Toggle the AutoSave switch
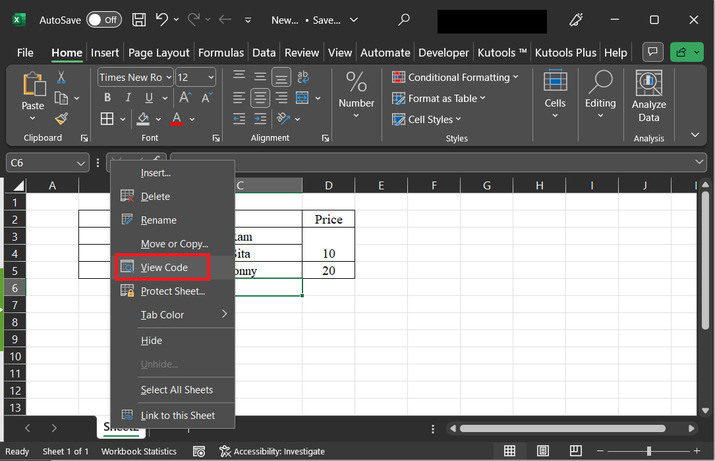The width and height of the screenshot is (715, 461). click(103, 19)
